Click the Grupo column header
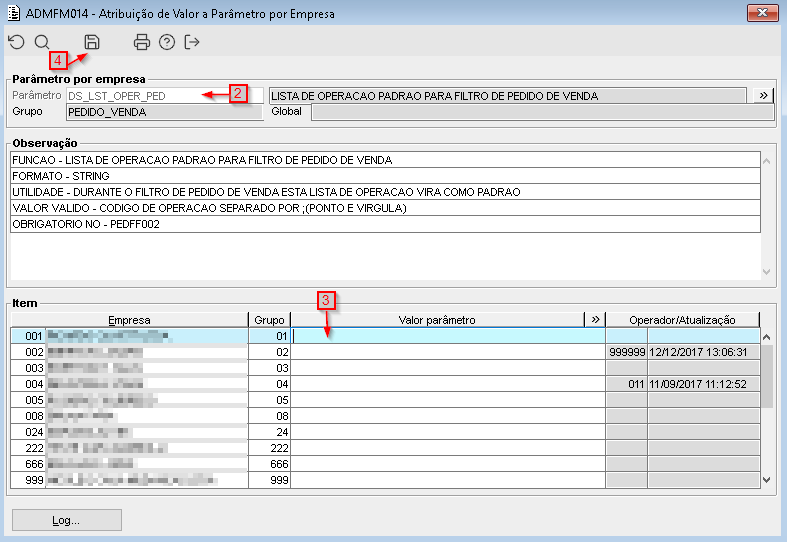This screenshot has height=542, width=787. pyautogui.click(x=270, y=320)
